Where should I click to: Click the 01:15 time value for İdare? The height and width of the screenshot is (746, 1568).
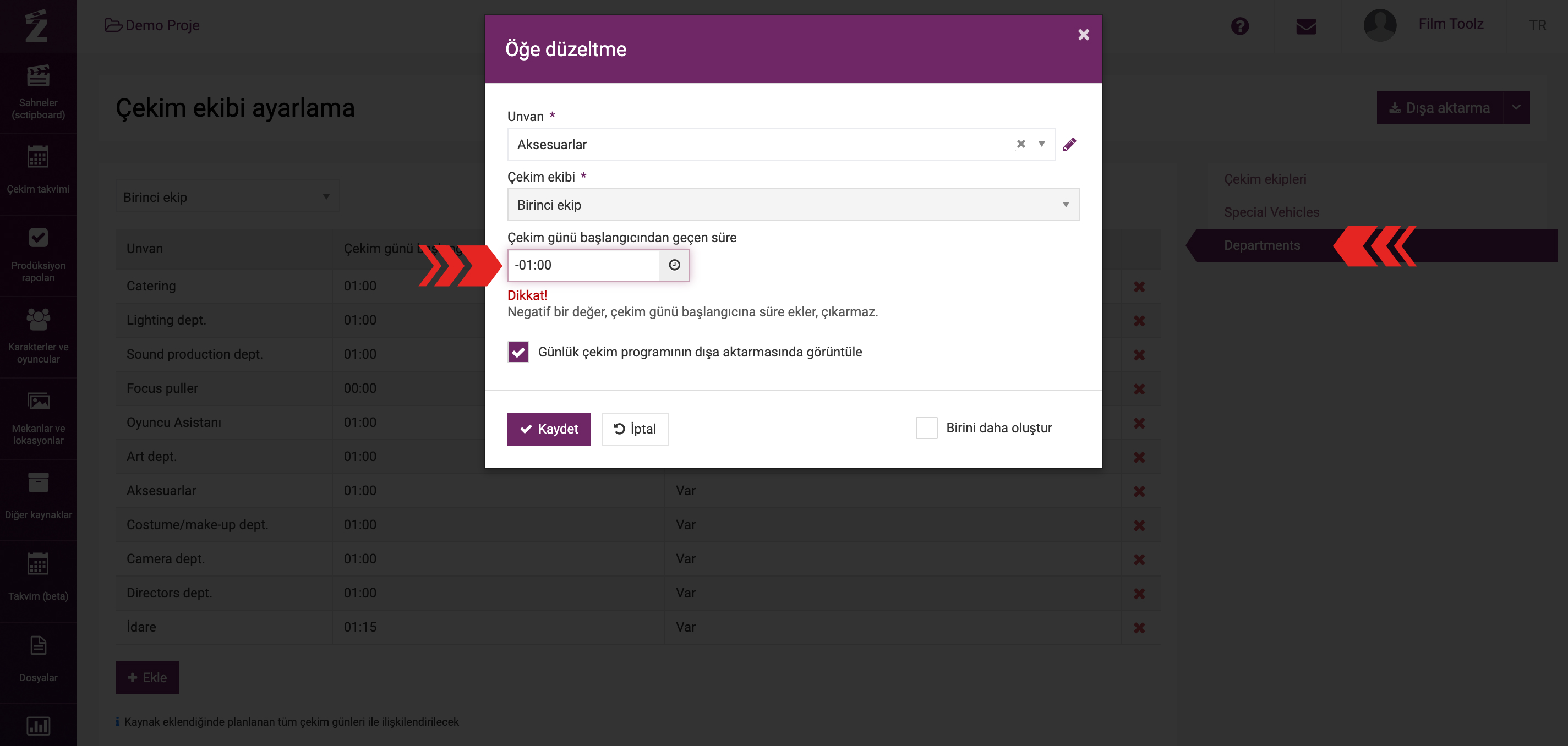[360, 627]
